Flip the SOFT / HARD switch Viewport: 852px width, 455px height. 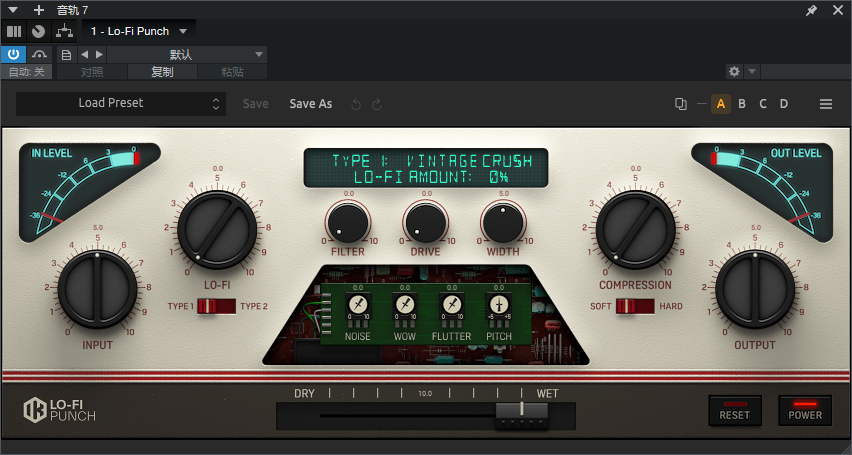coord(635,306)
